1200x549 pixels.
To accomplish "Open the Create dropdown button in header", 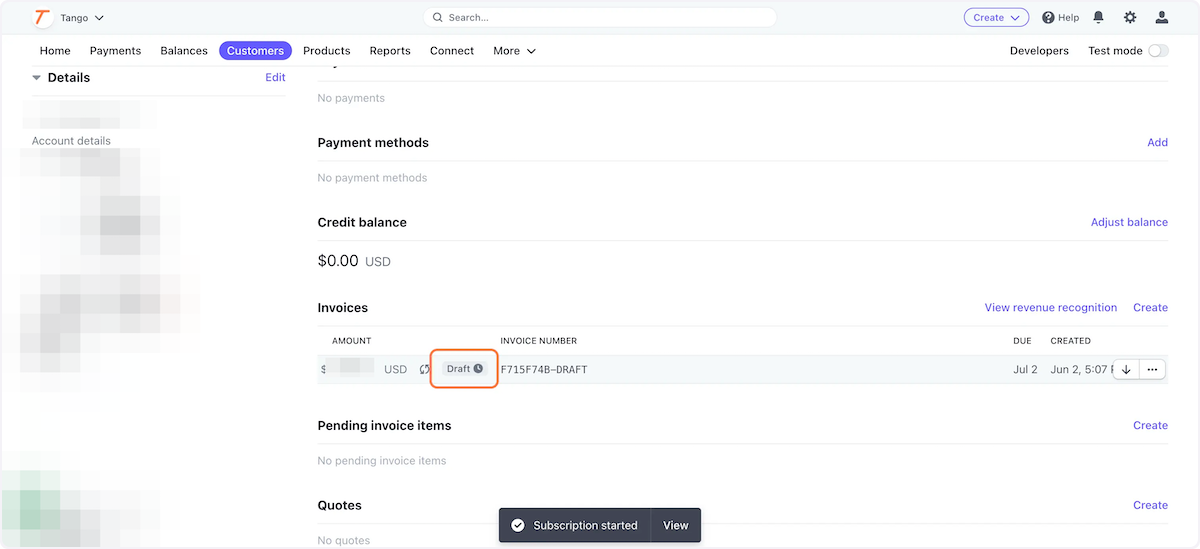I will [x=996, y=17].
